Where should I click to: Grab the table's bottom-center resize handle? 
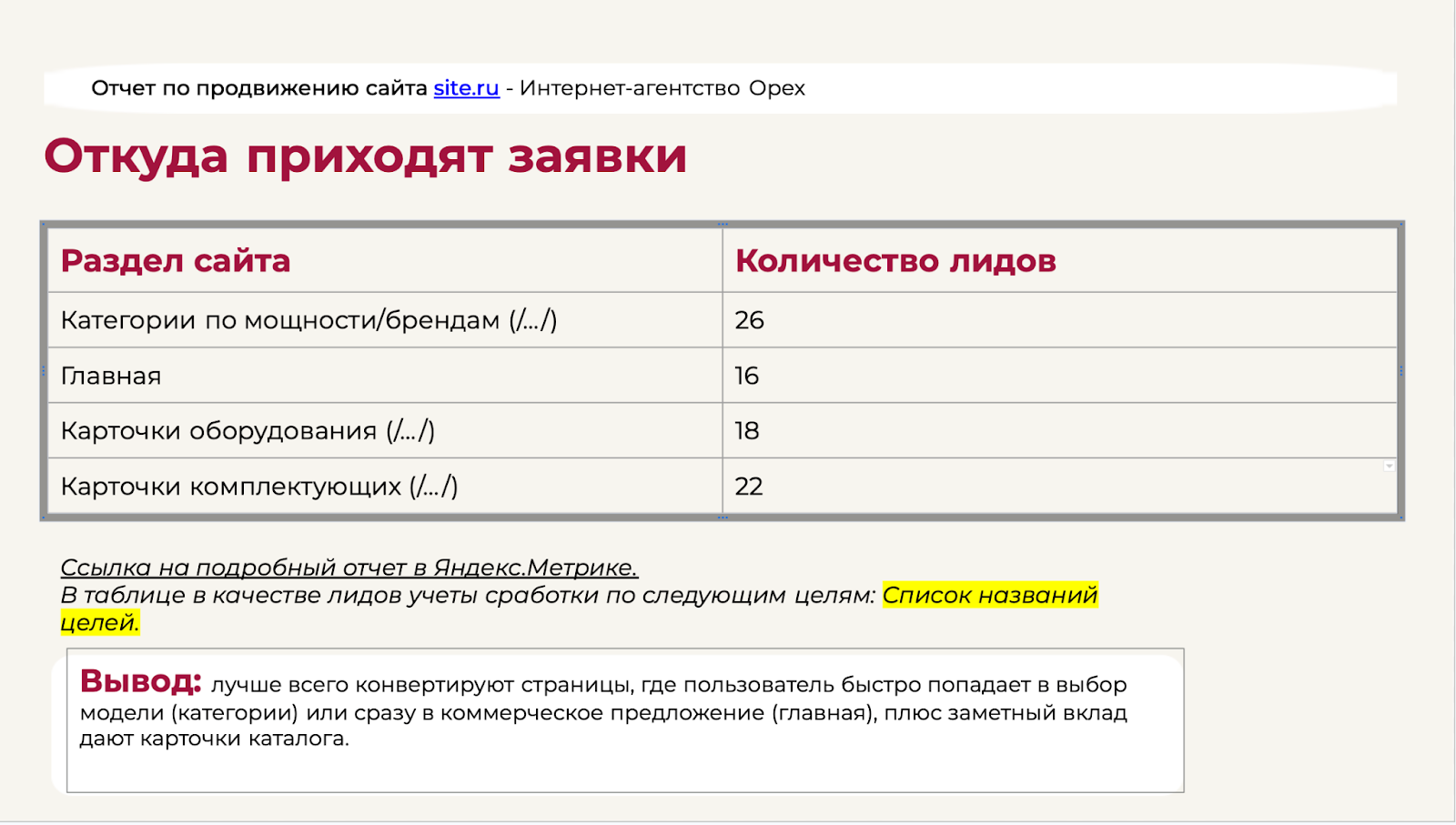pos(723,518)
